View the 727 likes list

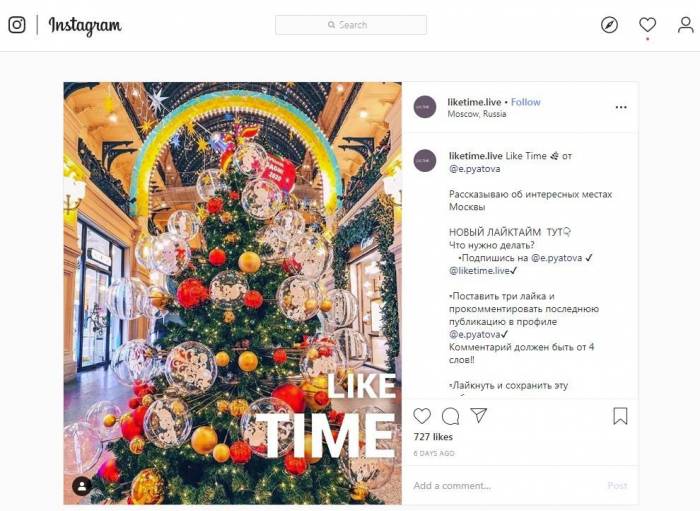click(x=433, y=438)
